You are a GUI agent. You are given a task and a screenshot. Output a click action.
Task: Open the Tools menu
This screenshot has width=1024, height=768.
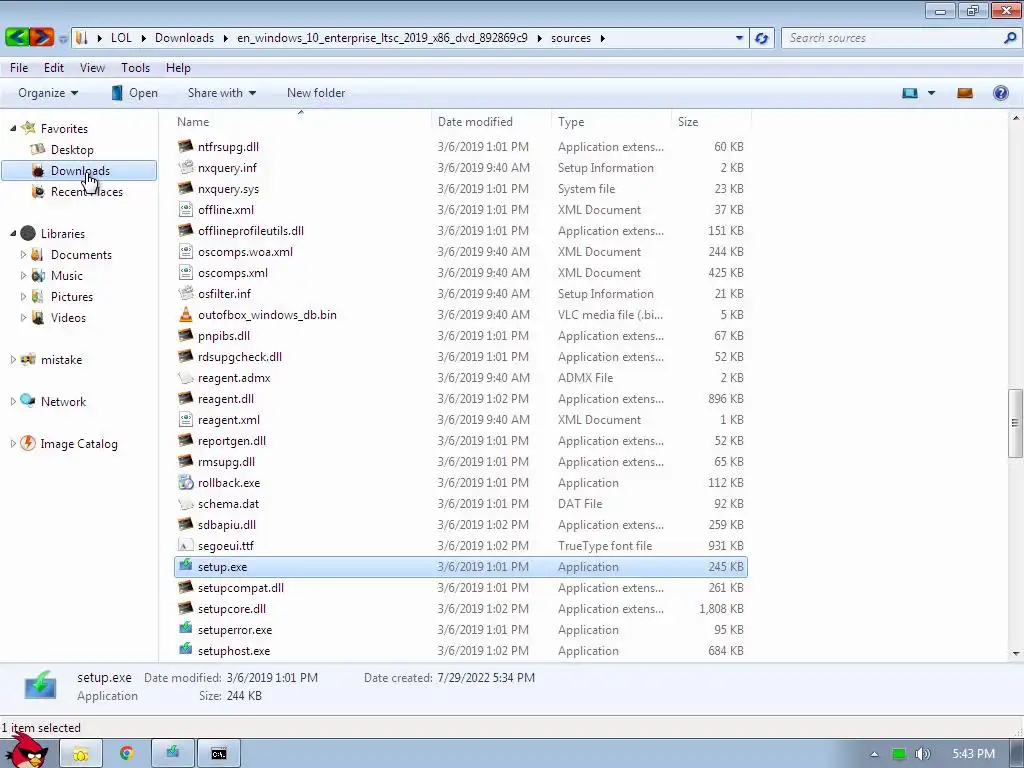click(135, 67)
